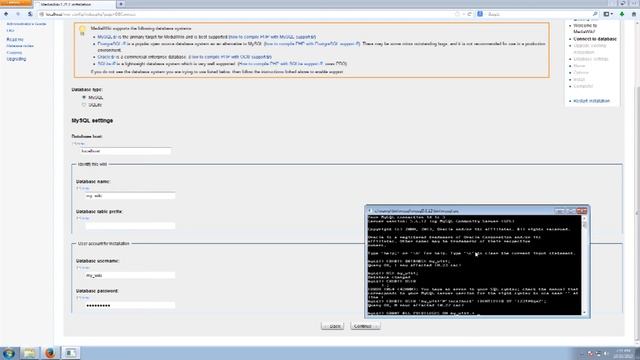
Task: Click the 'MySQL settings' heading
Action: coord(92,121)
